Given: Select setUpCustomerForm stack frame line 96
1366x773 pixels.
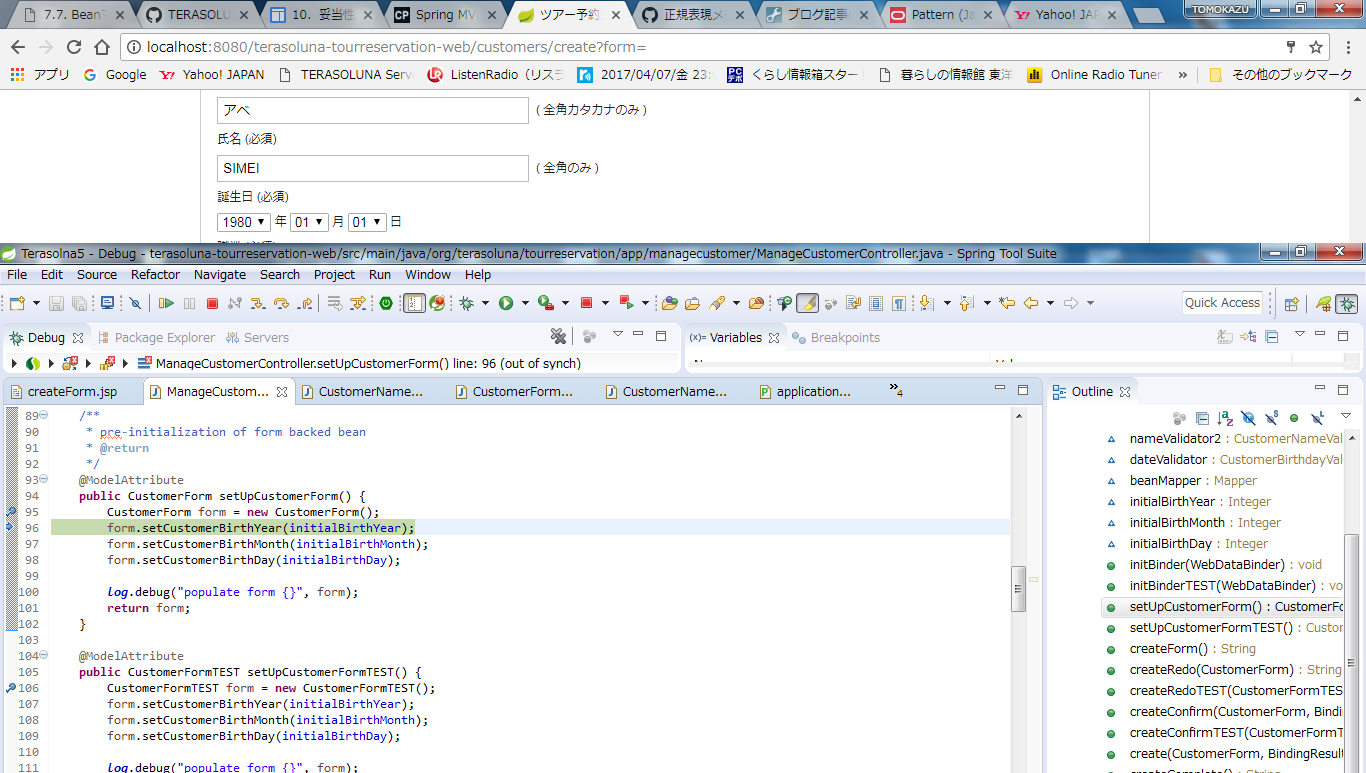Looking at the screenshot, I should click(368, 364).
